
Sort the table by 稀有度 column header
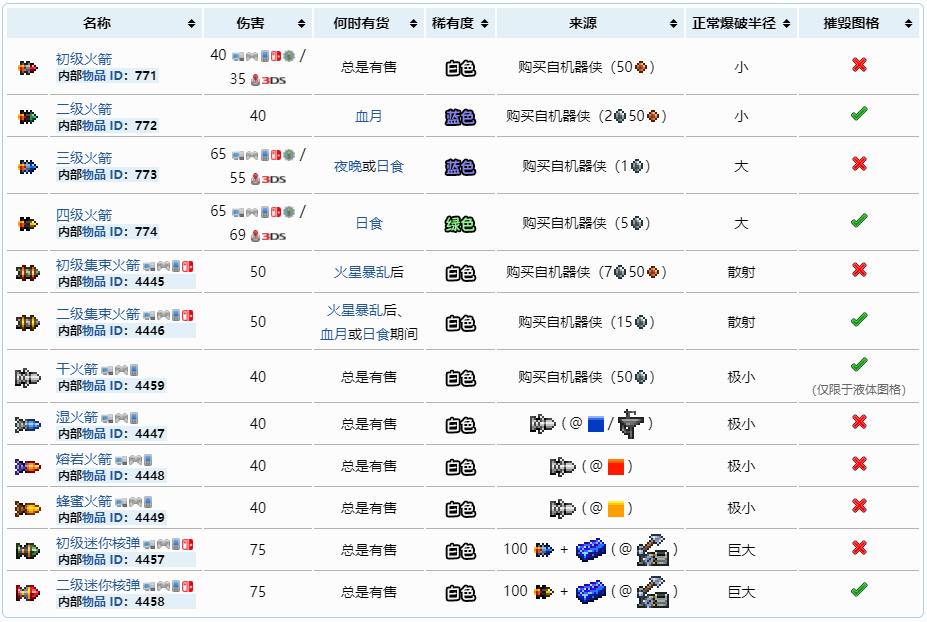(x=460, y=23)
